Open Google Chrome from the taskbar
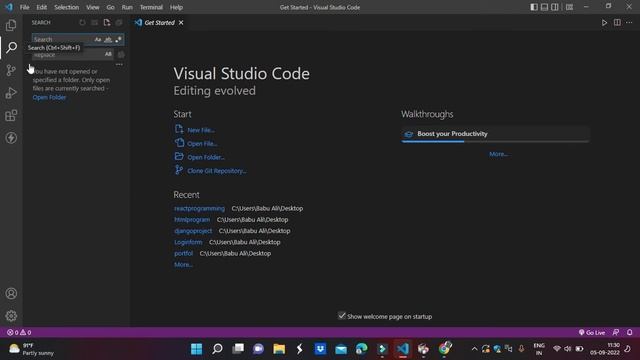 (444, 349)
